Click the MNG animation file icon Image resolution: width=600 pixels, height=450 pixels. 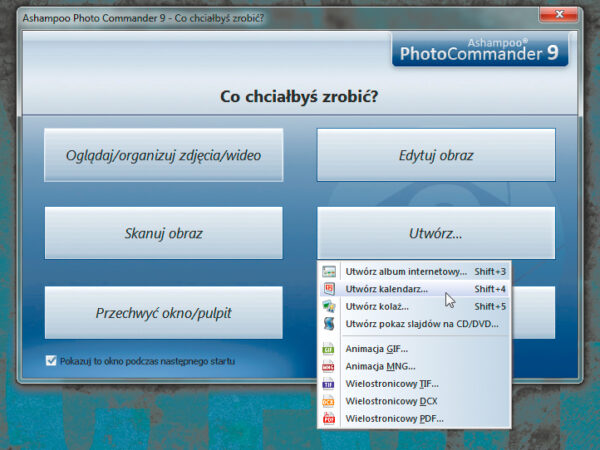click(x=329, y=366)
